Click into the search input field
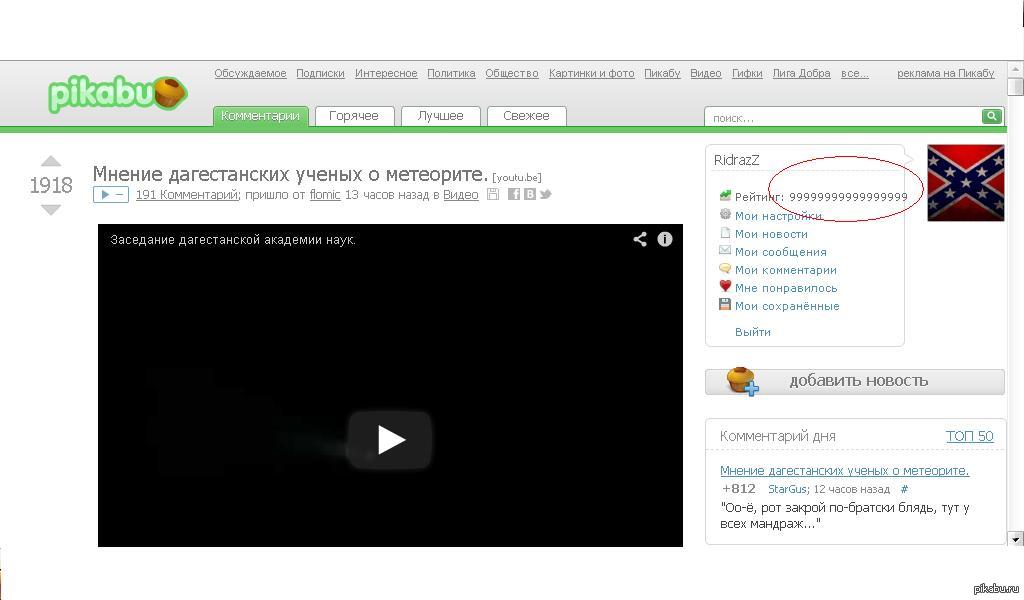This screenshot has width=1024, height=600. pos(842,118)
